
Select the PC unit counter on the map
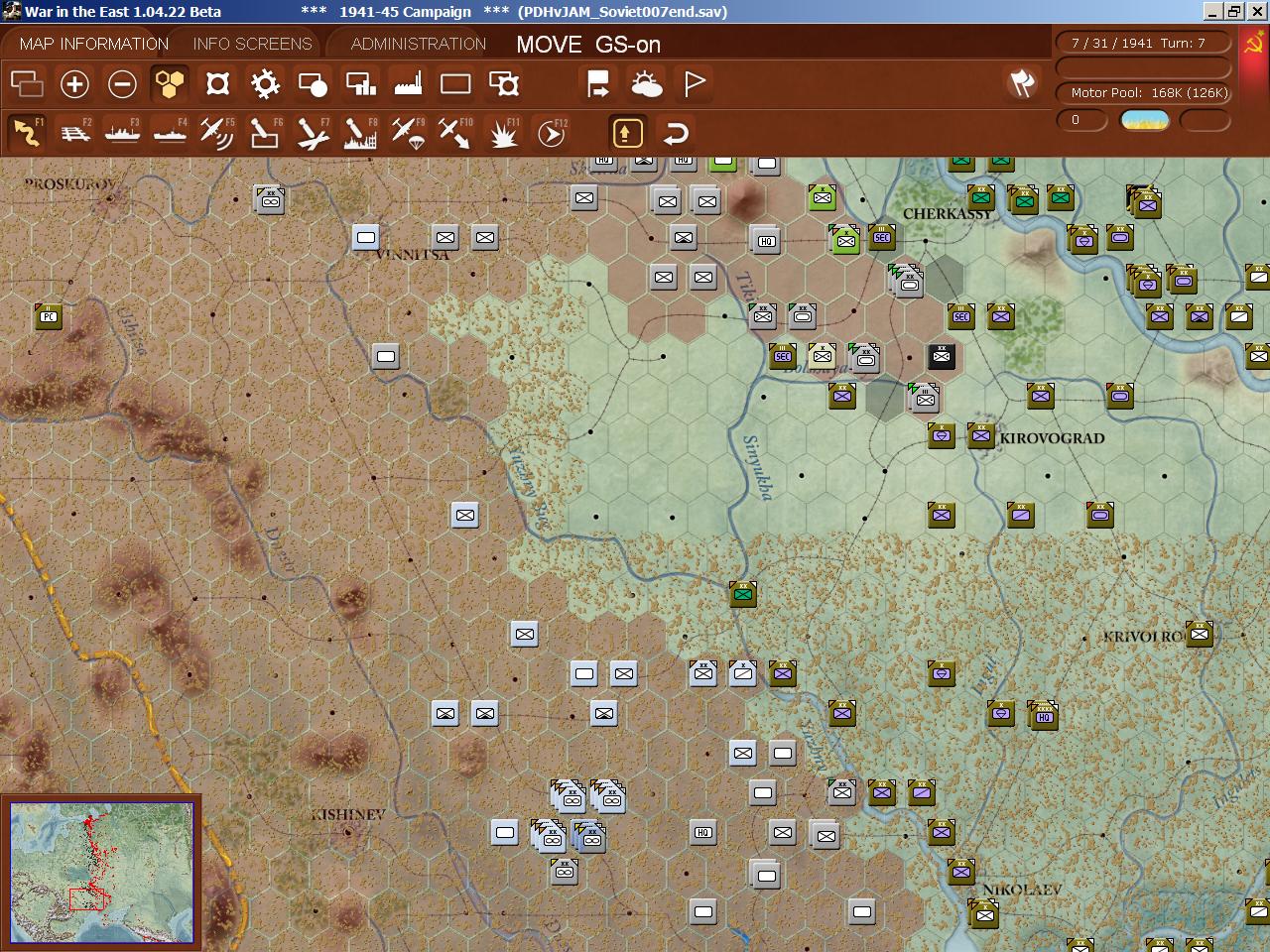[x=49, y=316]
